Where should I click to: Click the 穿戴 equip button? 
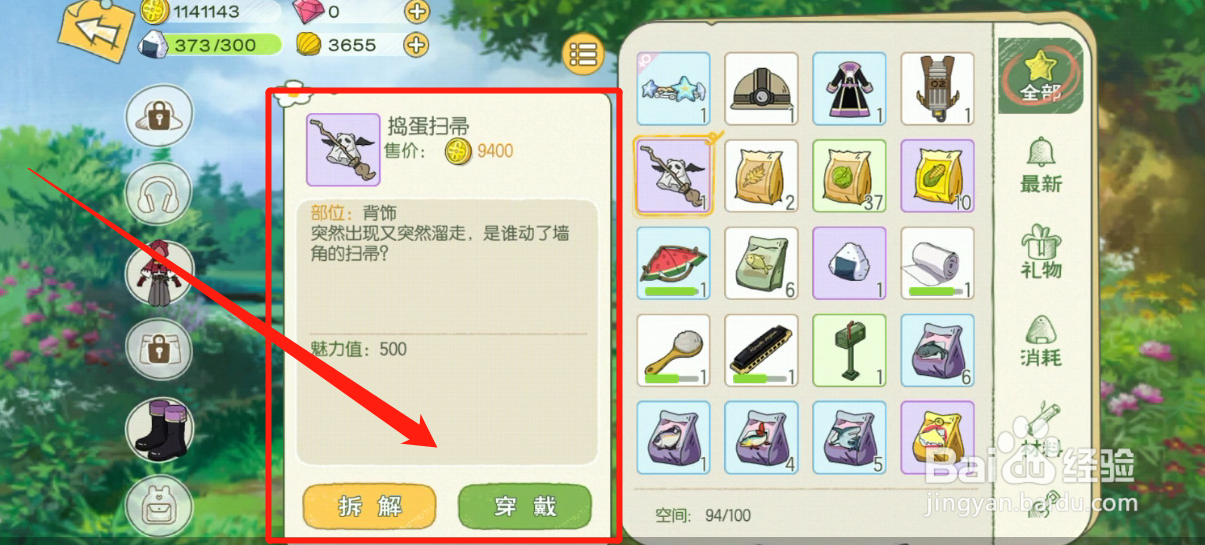(524, 507)
